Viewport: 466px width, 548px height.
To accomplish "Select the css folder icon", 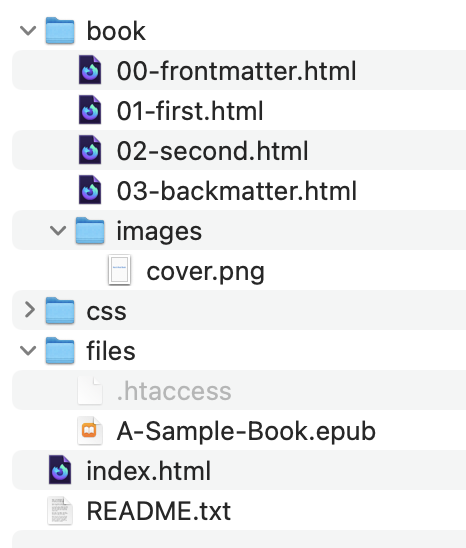I will (x=60, y=310).
